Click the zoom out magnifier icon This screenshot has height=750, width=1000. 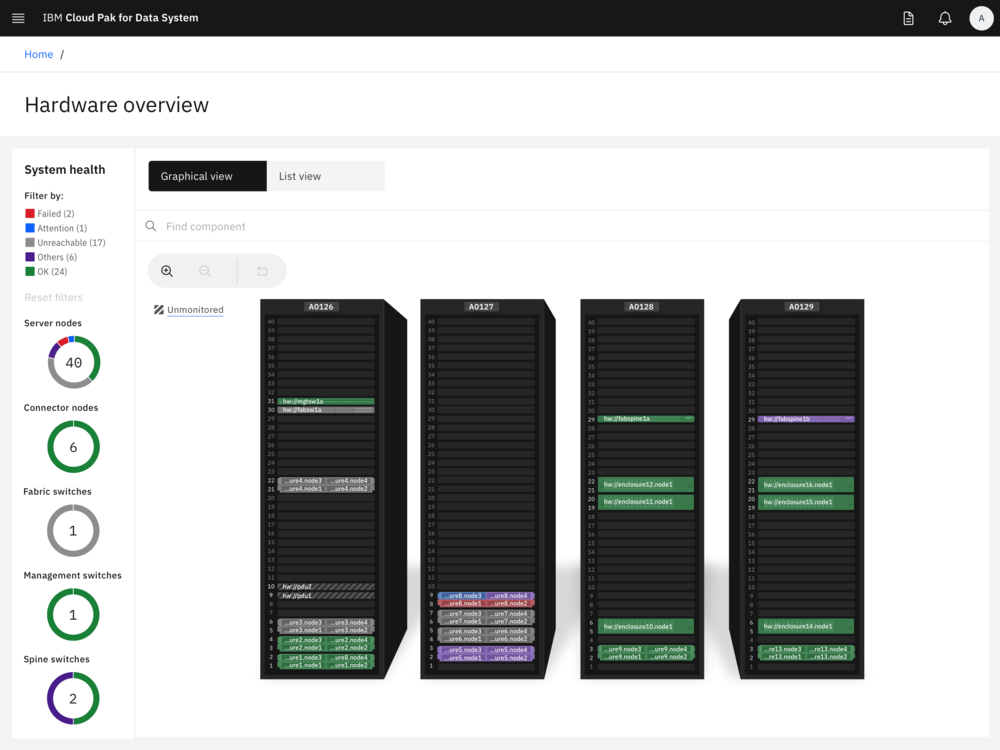[x=205, y=271]
